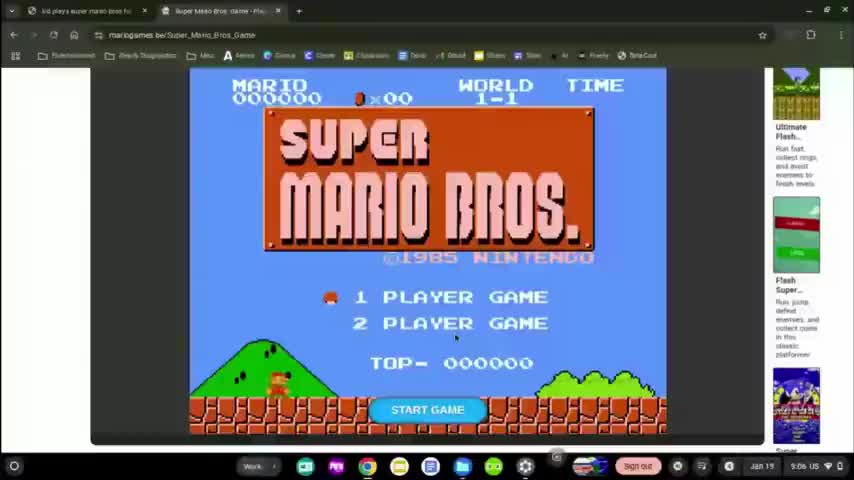Screen dimensions: 854x480
Task: Open the media thumbnail preview in shelf
Action: tap(590, 466)
